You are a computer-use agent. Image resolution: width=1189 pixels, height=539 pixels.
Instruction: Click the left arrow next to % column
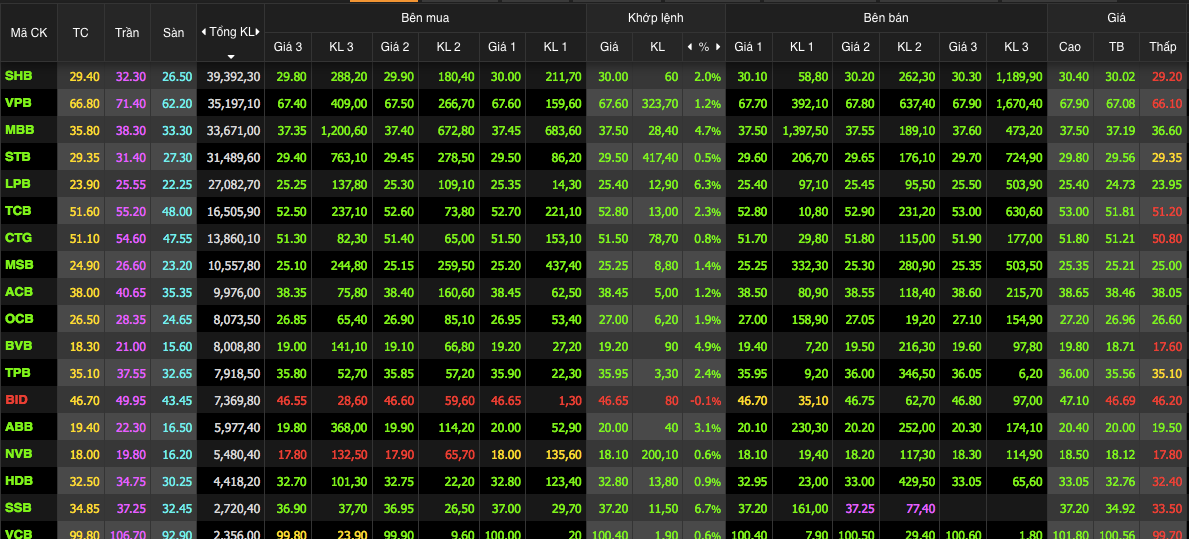pyautogui.click(x=689, y=47)
